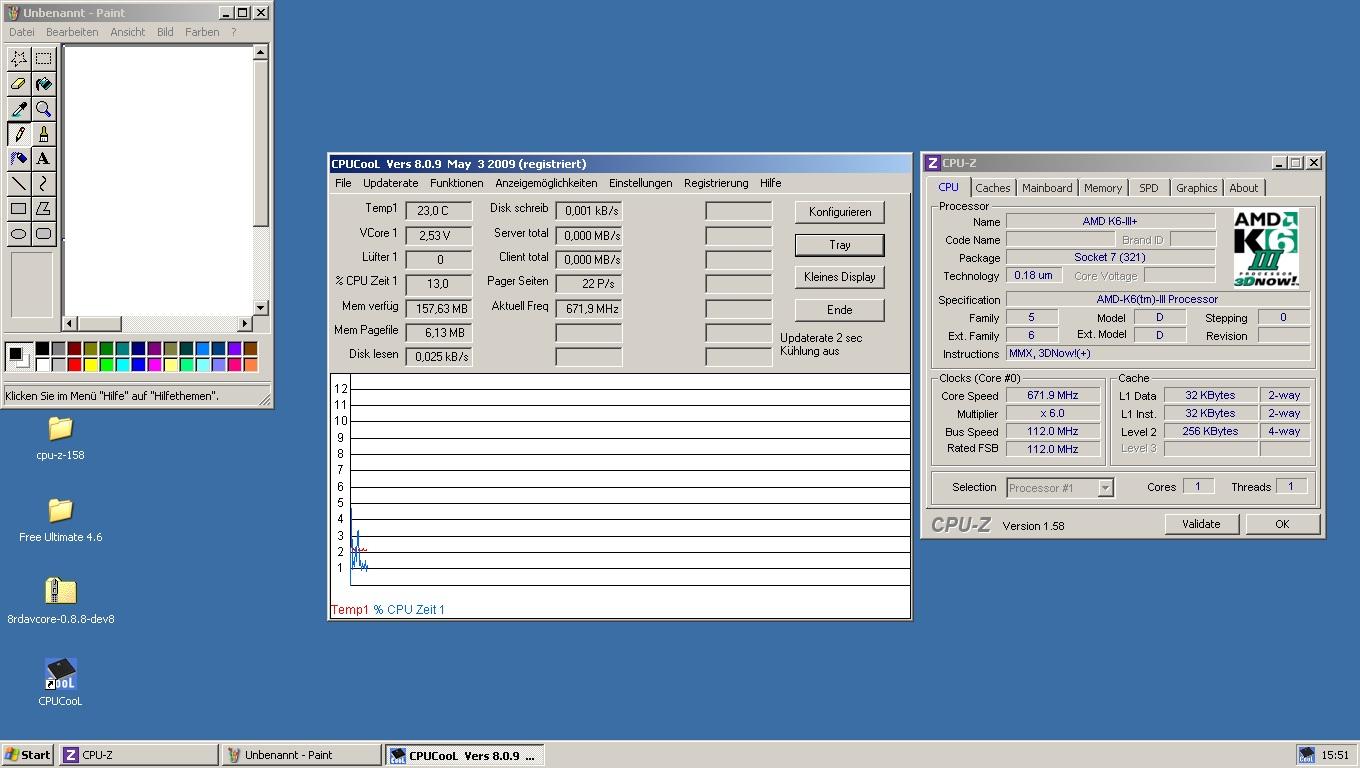This screenshot has width=1360, height=768.
Task: Open the cpu-z-158 desktop folder
Action: [60, 428]
